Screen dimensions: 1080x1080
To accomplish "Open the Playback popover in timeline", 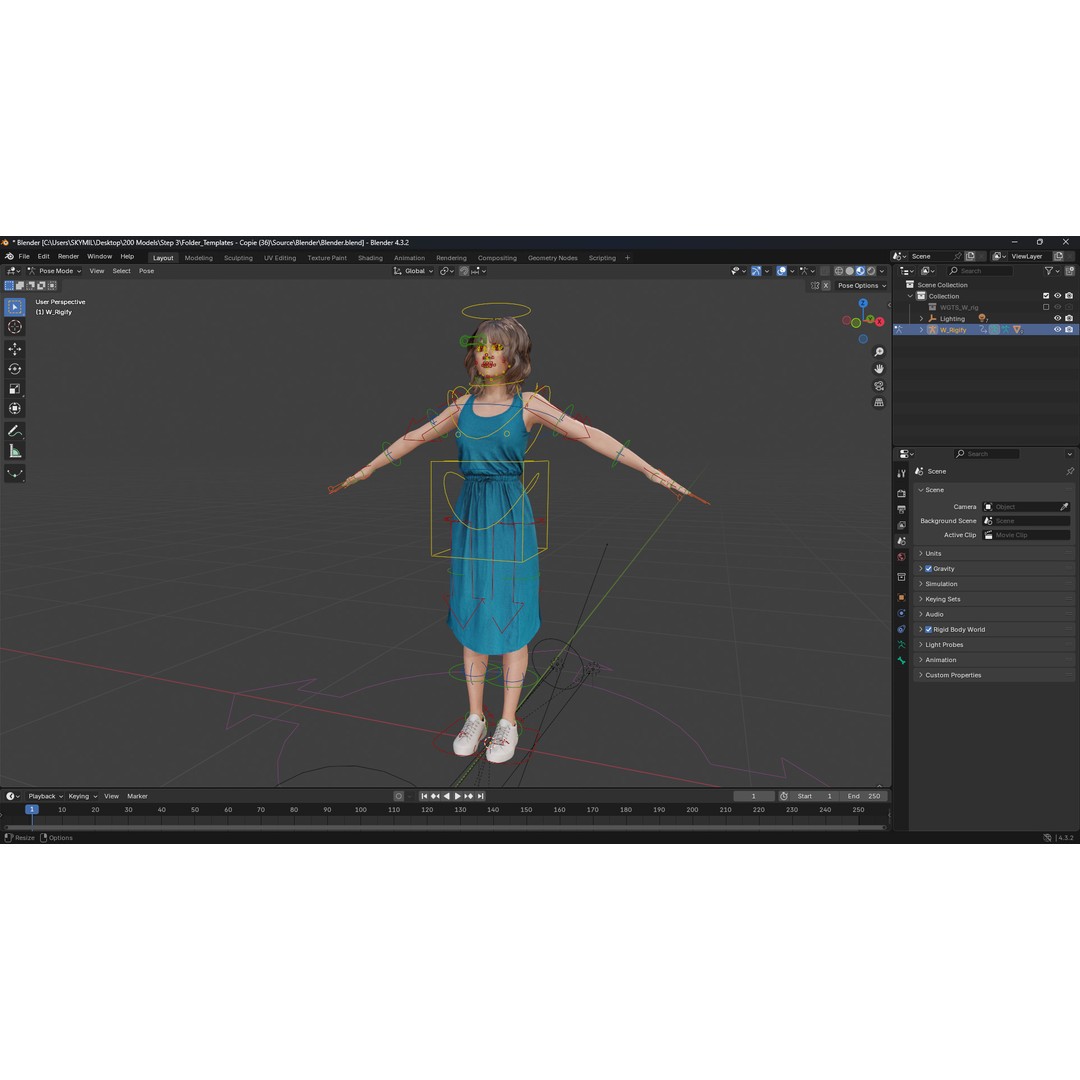I will click(45, 796).
